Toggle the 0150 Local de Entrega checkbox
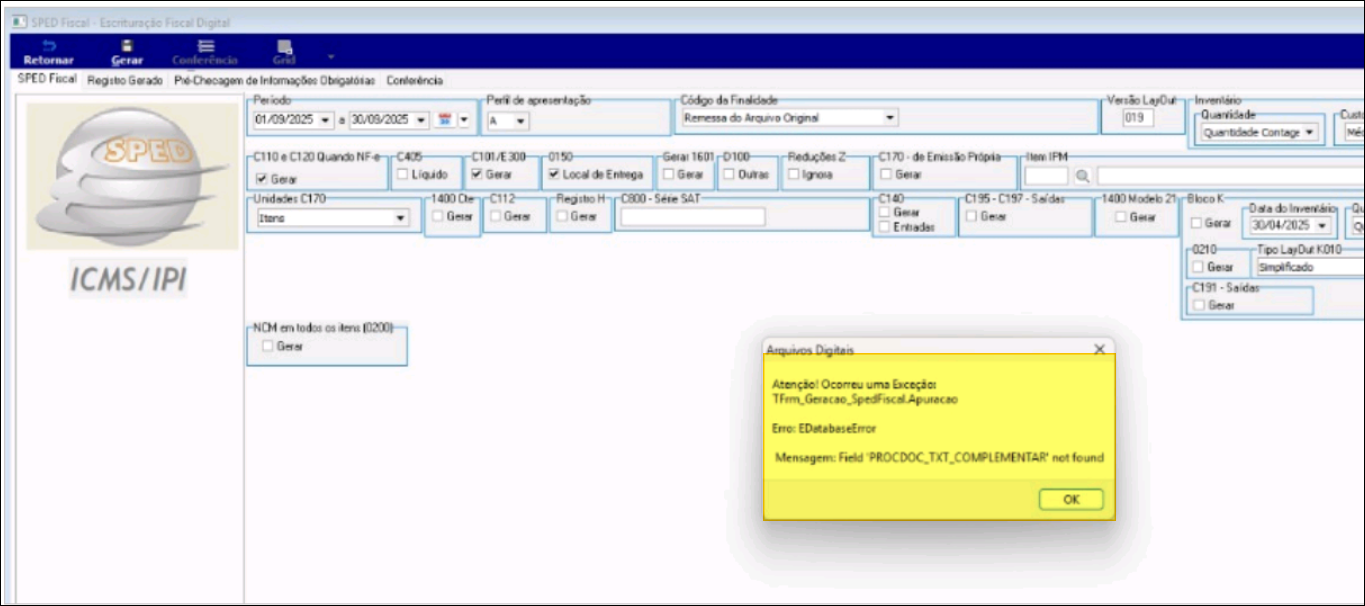Screen dimensions: 1365x606 (555, 175)
